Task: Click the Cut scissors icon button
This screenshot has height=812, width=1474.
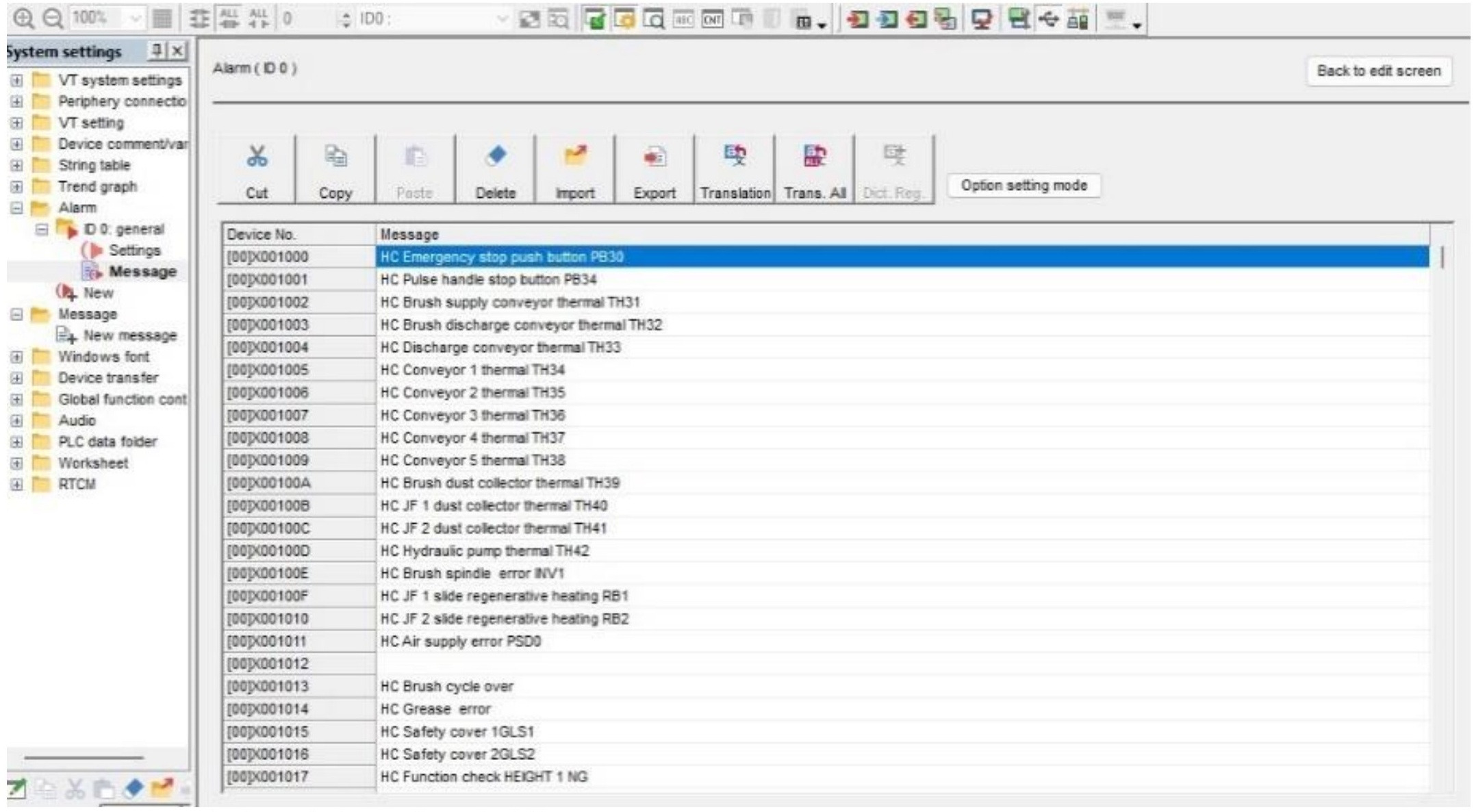Action: click(257, 168)
